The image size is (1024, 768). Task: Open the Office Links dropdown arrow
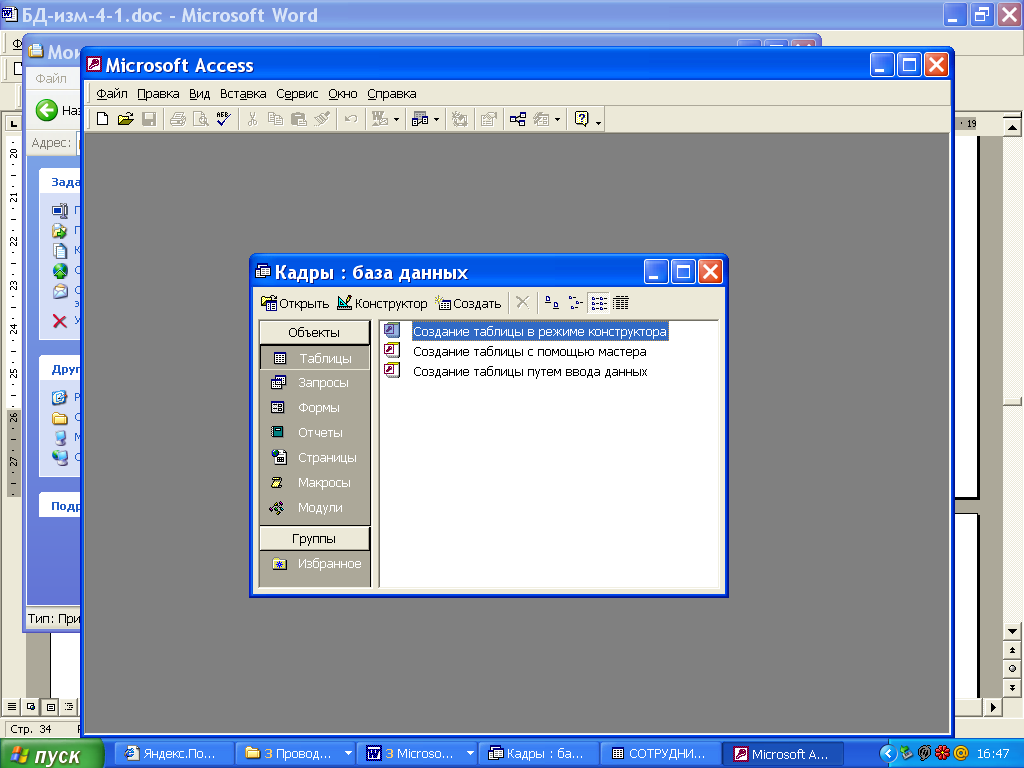(x=396, y=120)
